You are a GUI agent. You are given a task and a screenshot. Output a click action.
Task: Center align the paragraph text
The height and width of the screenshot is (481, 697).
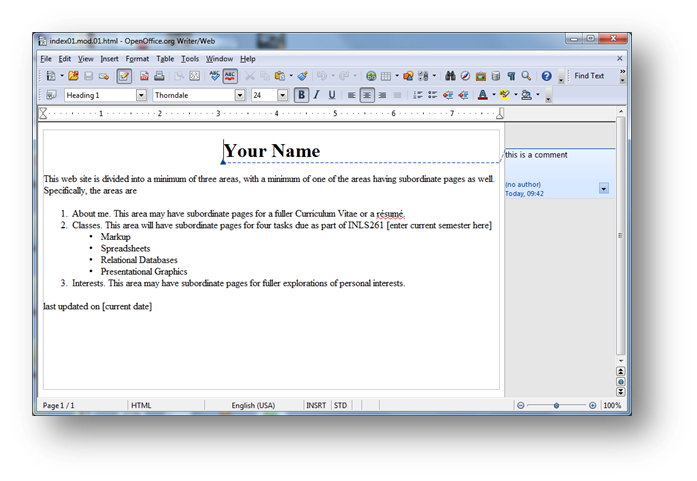tap(367, 96)
